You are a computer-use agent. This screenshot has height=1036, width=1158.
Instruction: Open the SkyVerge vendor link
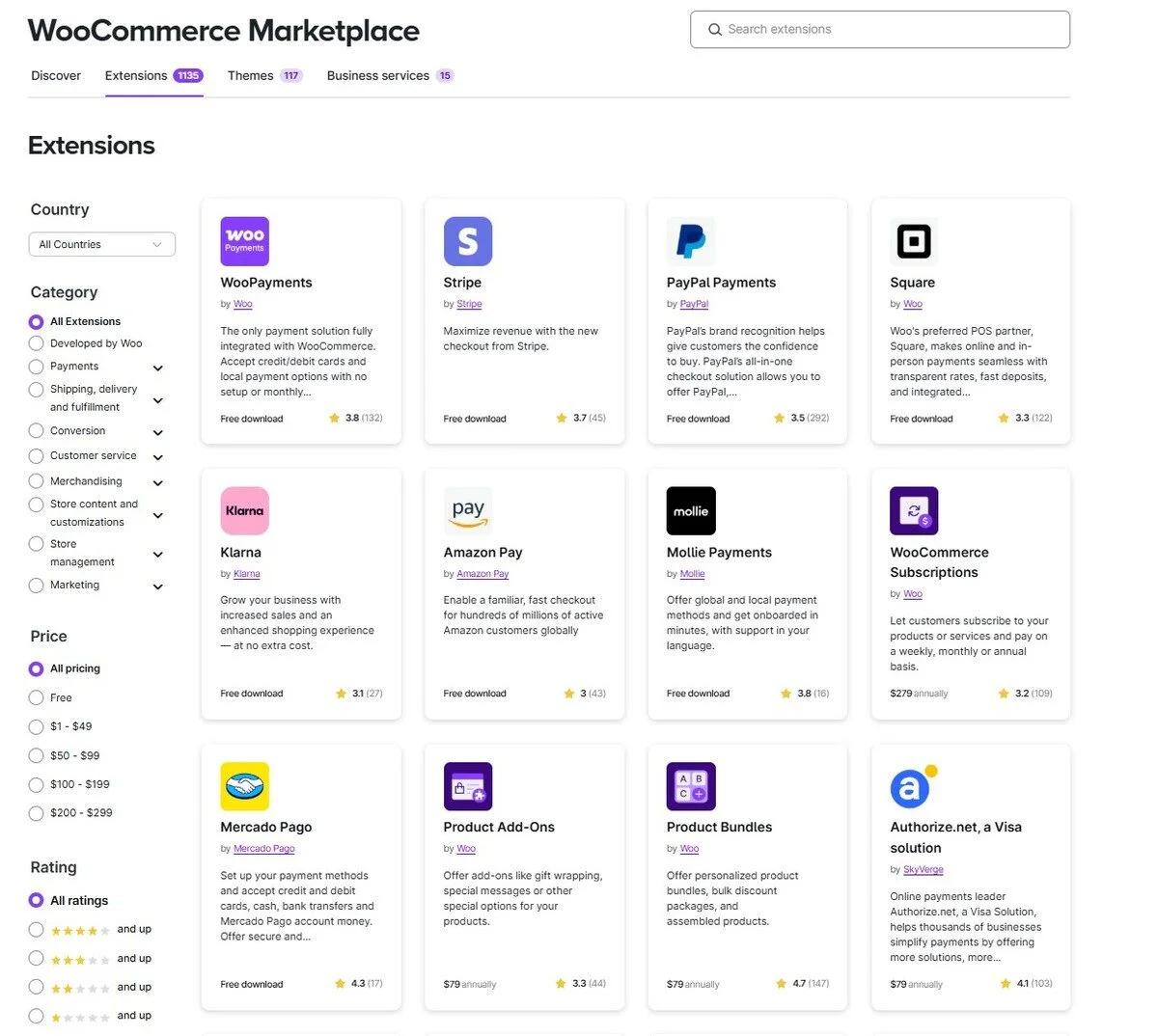[x=924, y=869]
